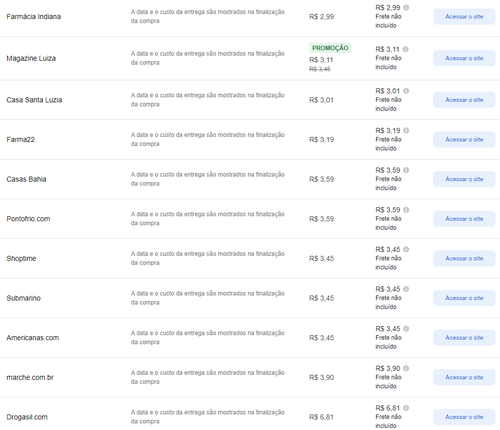Screen dimensions: 500x430
Task: Click the info icon in the Drogasil.com row
Action: [x=406, y=408]
